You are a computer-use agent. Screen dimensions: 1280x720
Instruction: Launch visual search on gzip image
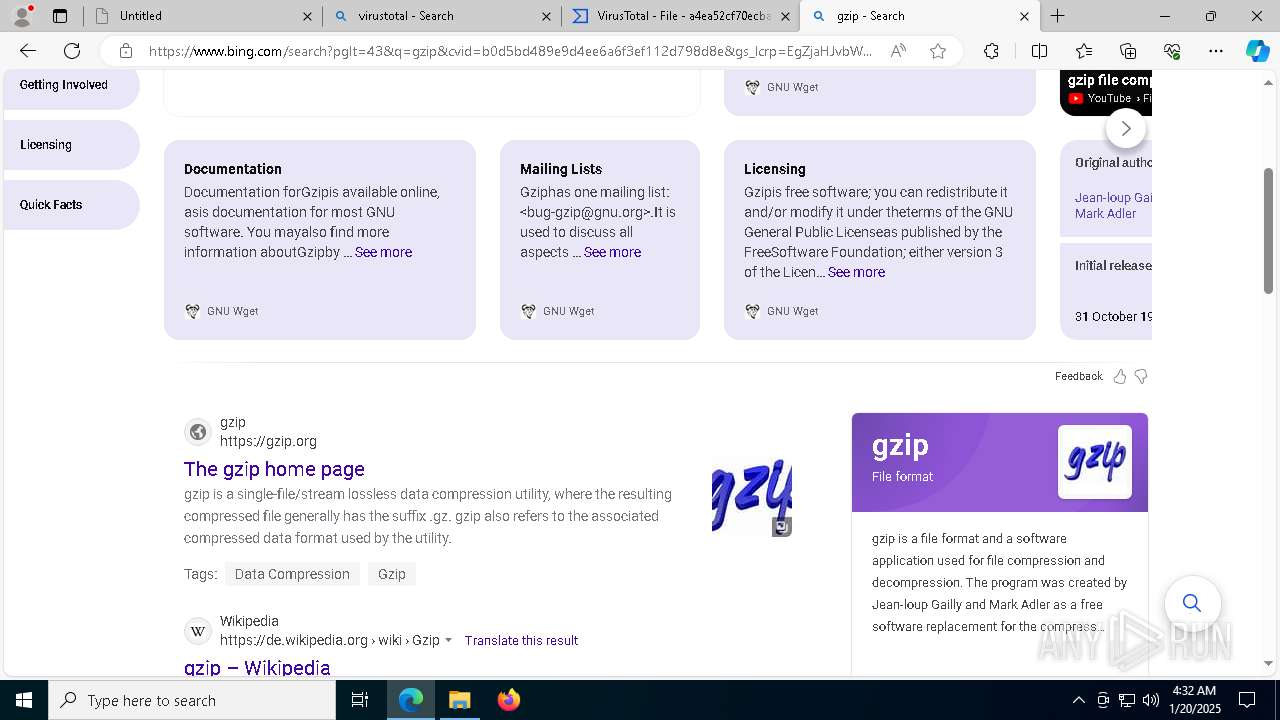click(x=782, y=527)
